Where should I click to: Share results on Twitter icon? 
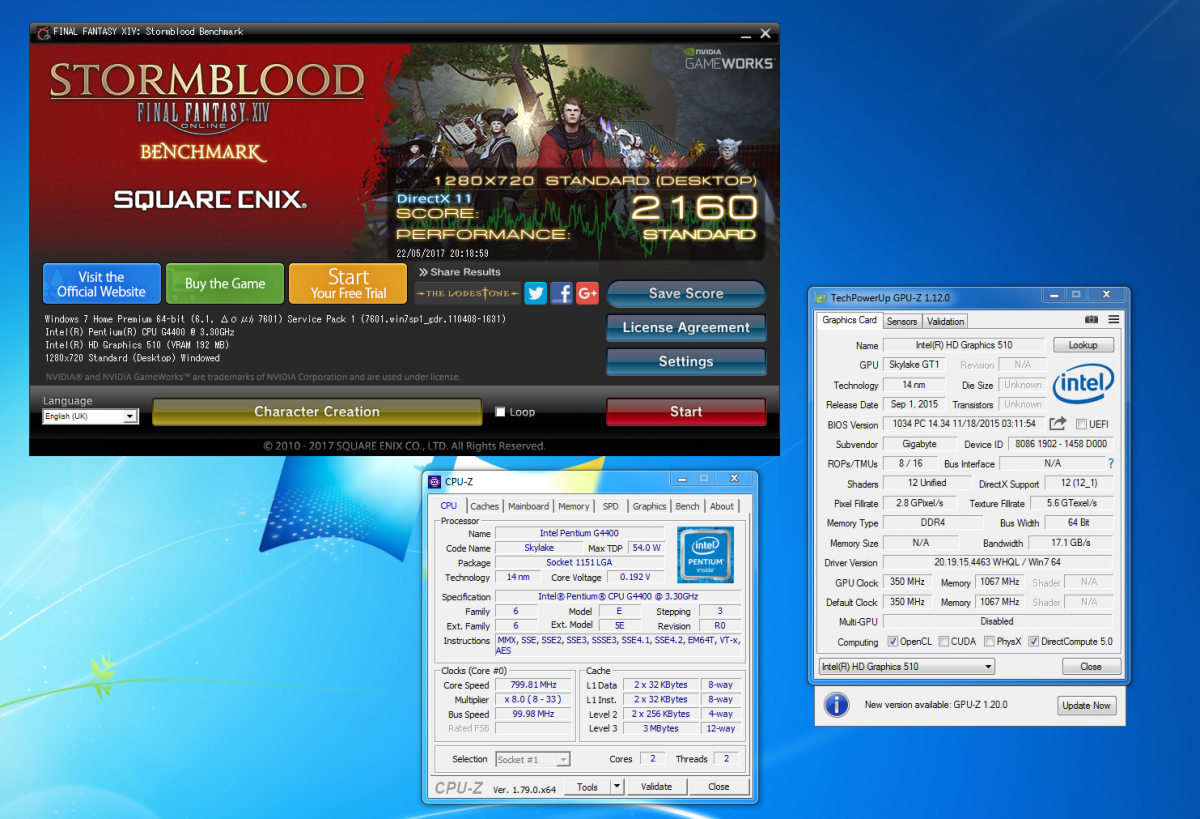pyautogui.click(x=536, y=293)
